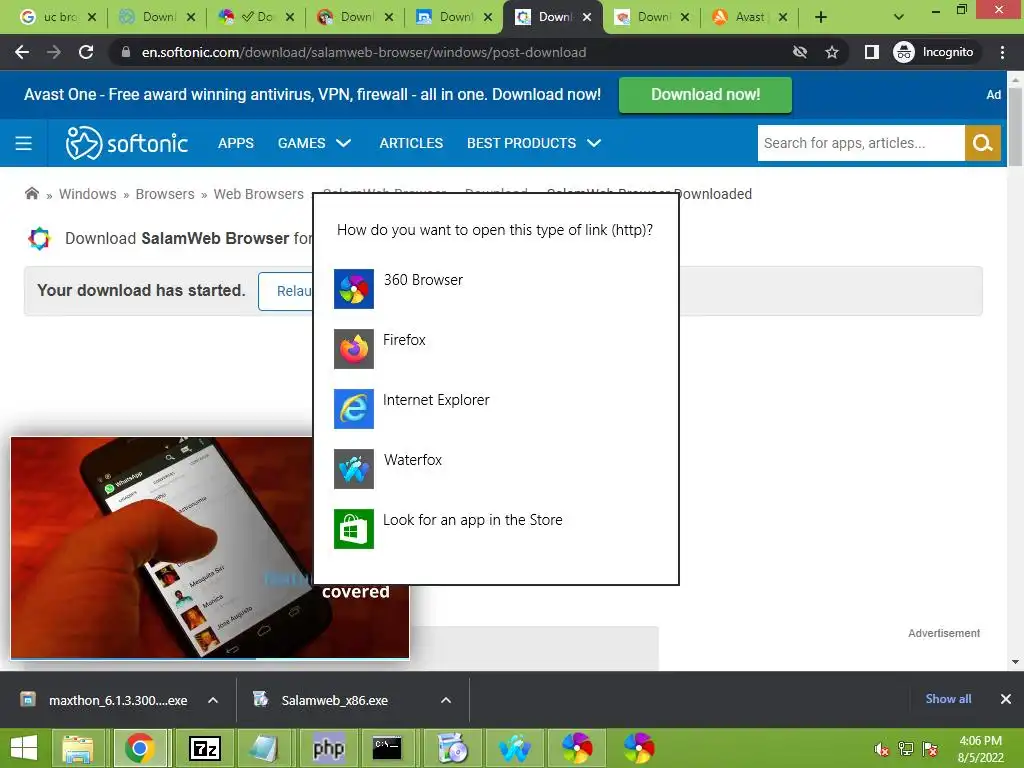Screen dimensions: 1024x768
Task: Click the Windows breadcrumb link
Action: tap(88, 194)
